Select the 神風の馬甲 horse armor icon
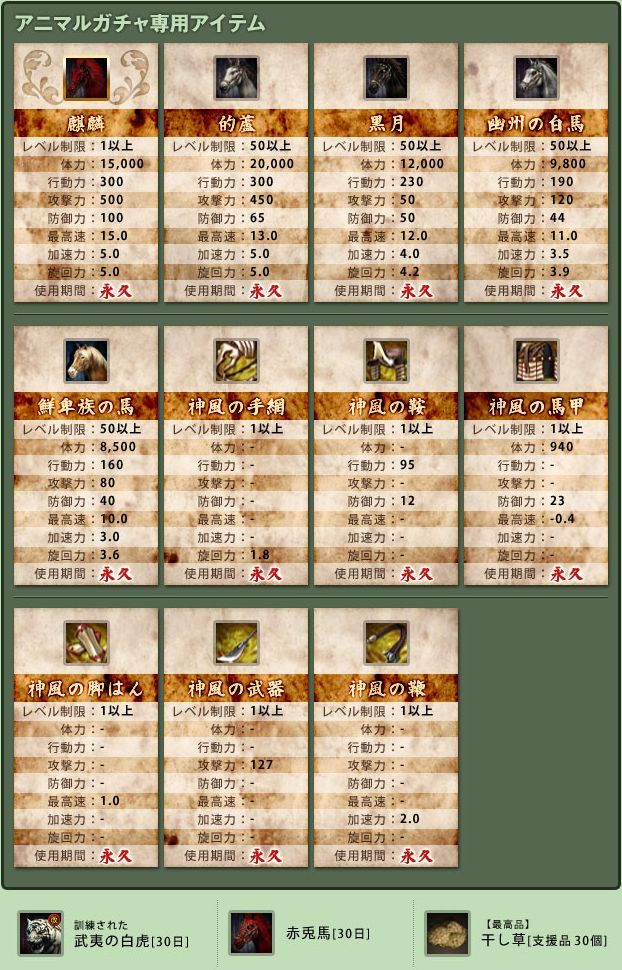 [x=536, y=361]
